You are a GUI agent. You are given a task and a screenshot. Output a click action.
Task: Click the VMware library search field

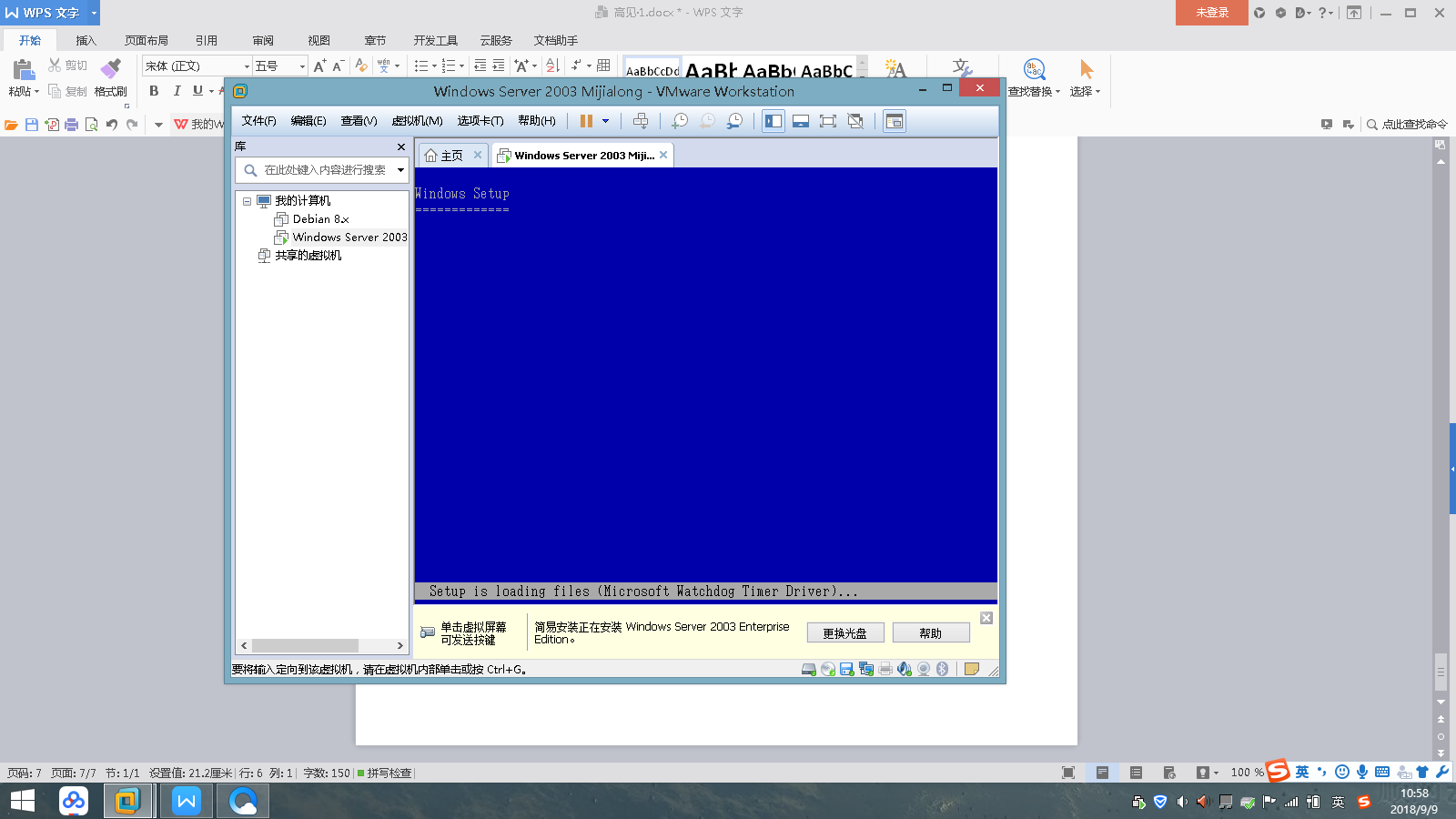323,170
